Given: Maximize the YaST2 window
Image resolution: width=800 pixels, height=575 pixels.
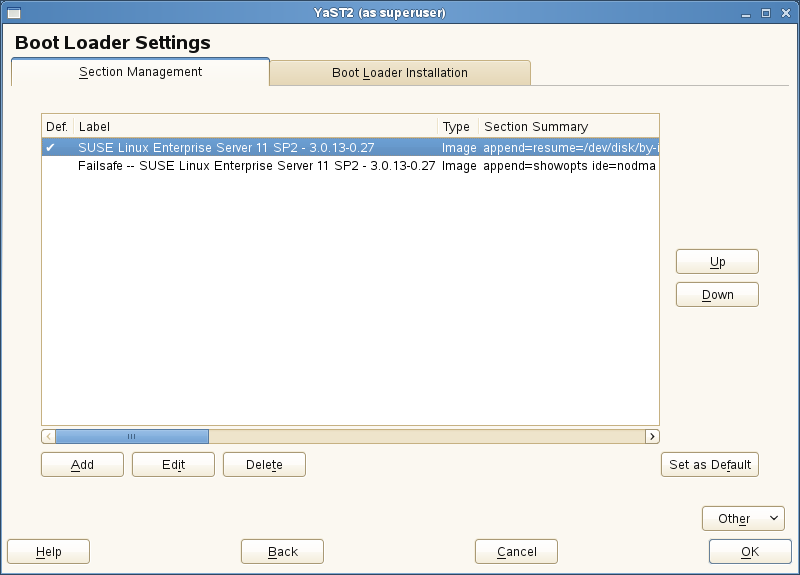Looking at the screenshot, I should click(766, 13).
